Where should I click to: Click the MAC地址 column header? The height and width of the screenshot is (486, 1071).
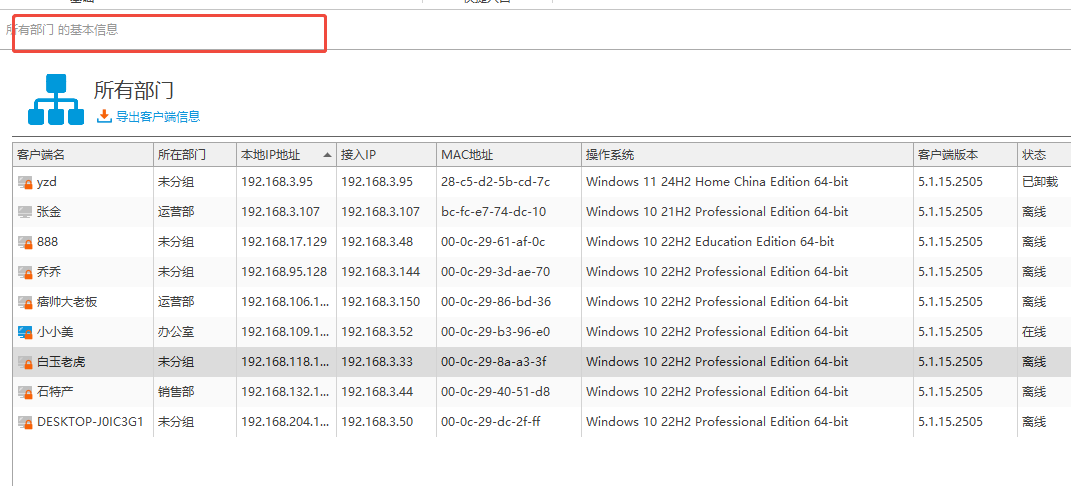pos(467,155)
